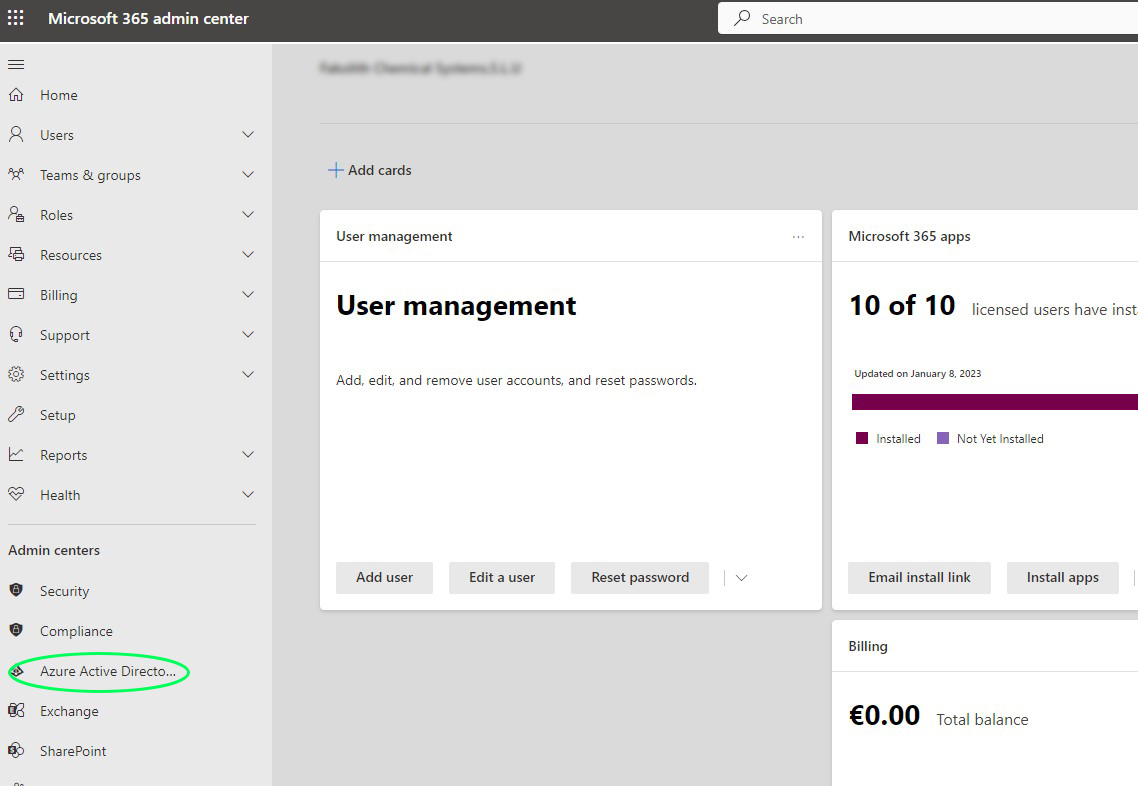Click the Health heart icon
The height and width of the screenshot is (786, 1138).
pyautogui.click(x=16, y=494)
